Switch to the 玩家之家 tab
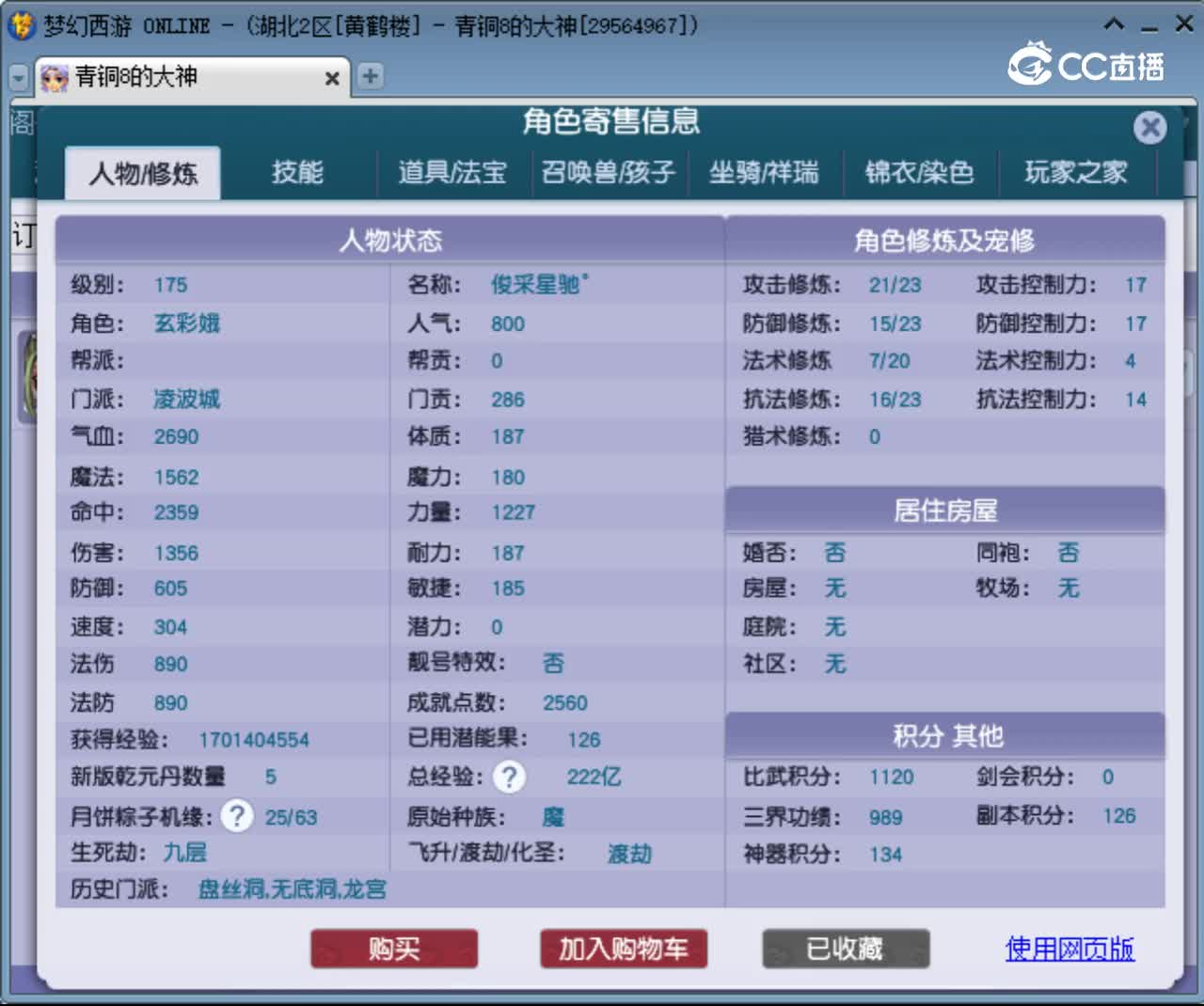1204x1006 pixels. (x=1076, y=172)
